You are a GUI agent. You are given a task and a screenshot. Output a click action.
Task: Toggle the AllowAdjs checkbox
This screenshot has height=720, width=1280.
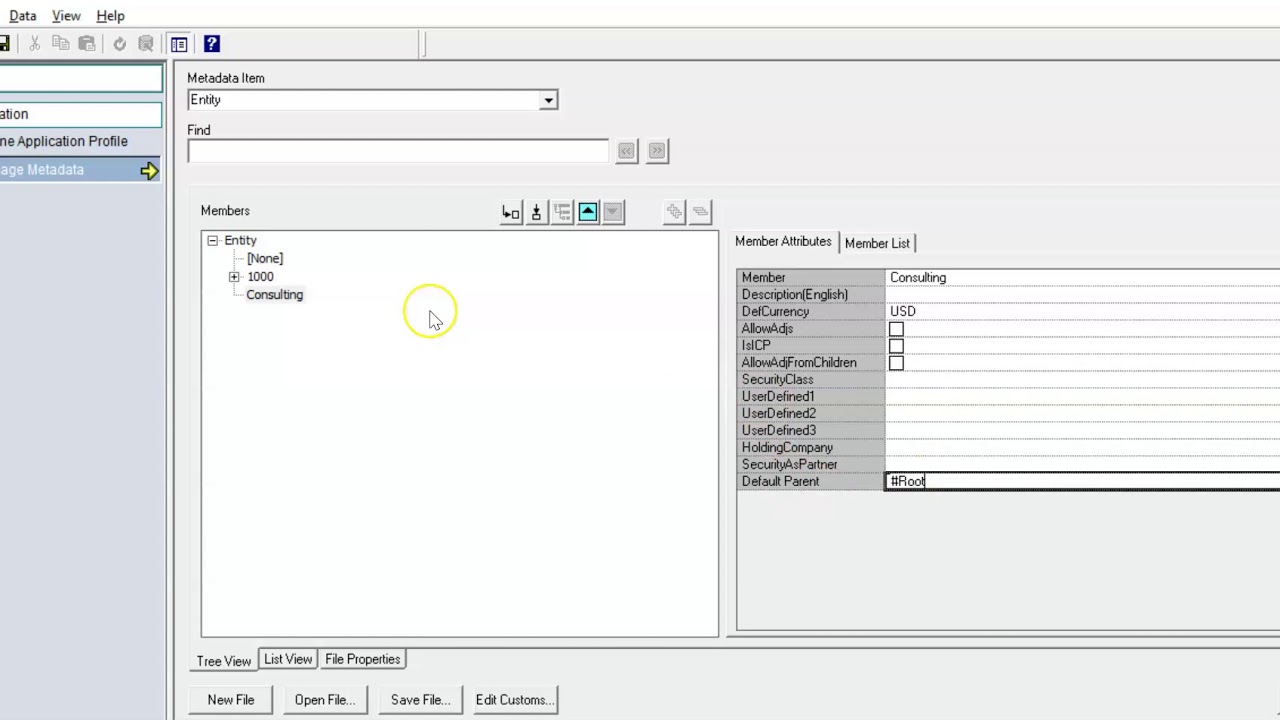[896, 329]
